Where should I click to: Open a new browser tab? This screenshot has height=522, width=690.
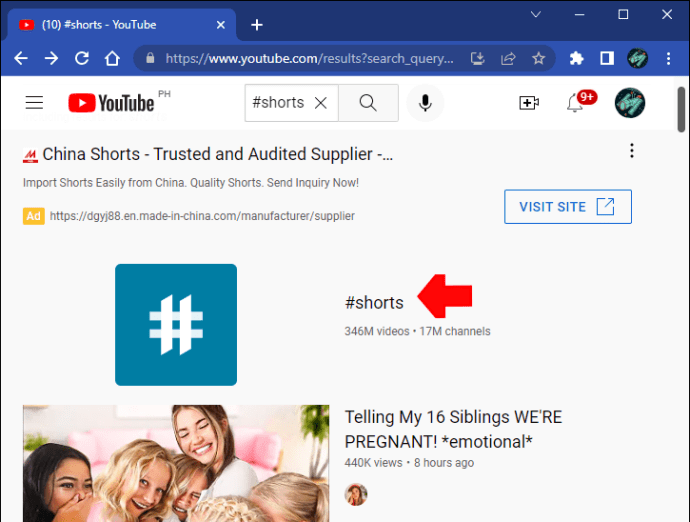coord(257,24)
